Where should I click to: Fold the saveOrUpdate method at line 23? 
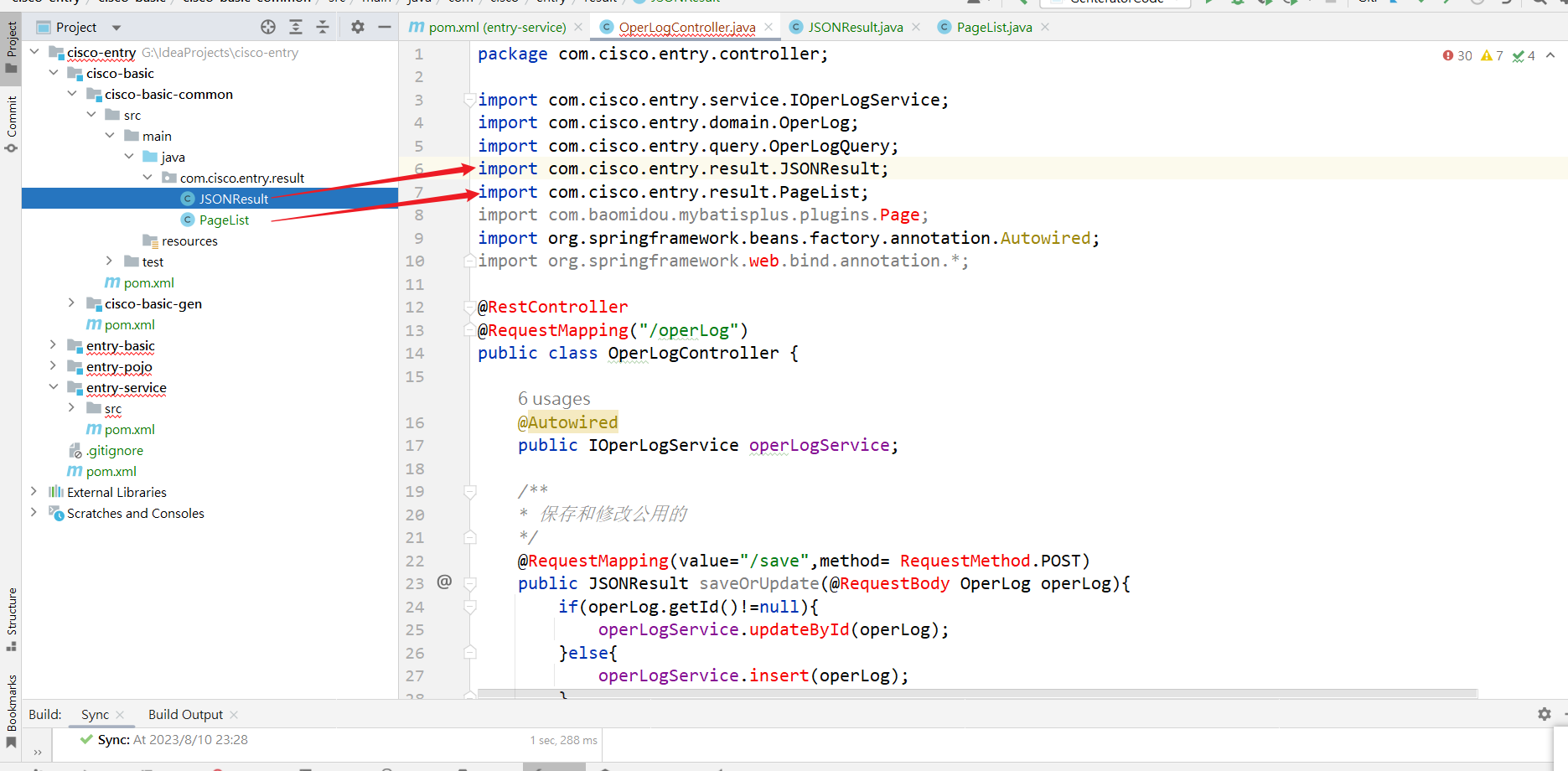(x=470, y=583)
